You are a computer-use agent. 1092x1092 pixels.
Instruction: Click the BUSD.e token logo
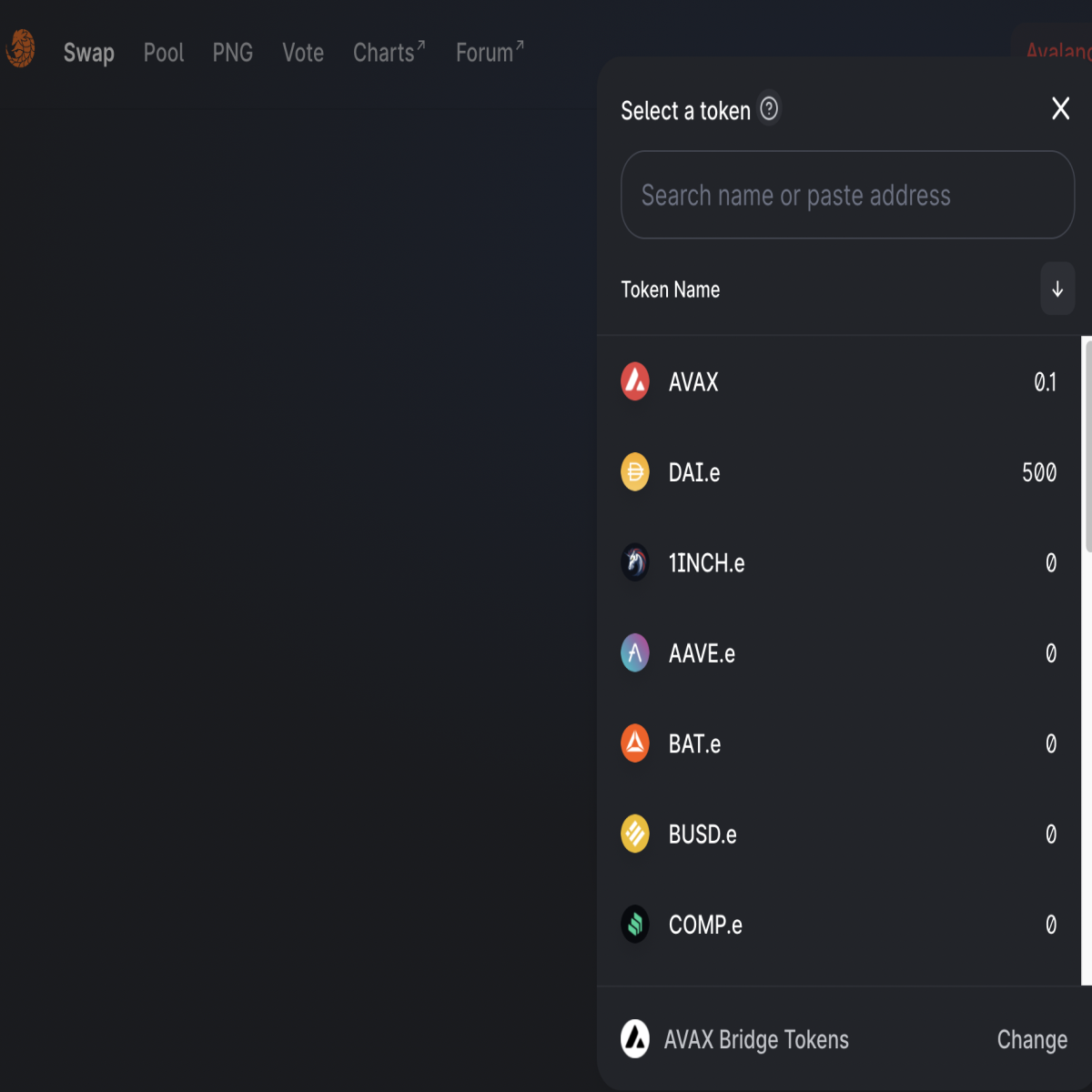635,834
